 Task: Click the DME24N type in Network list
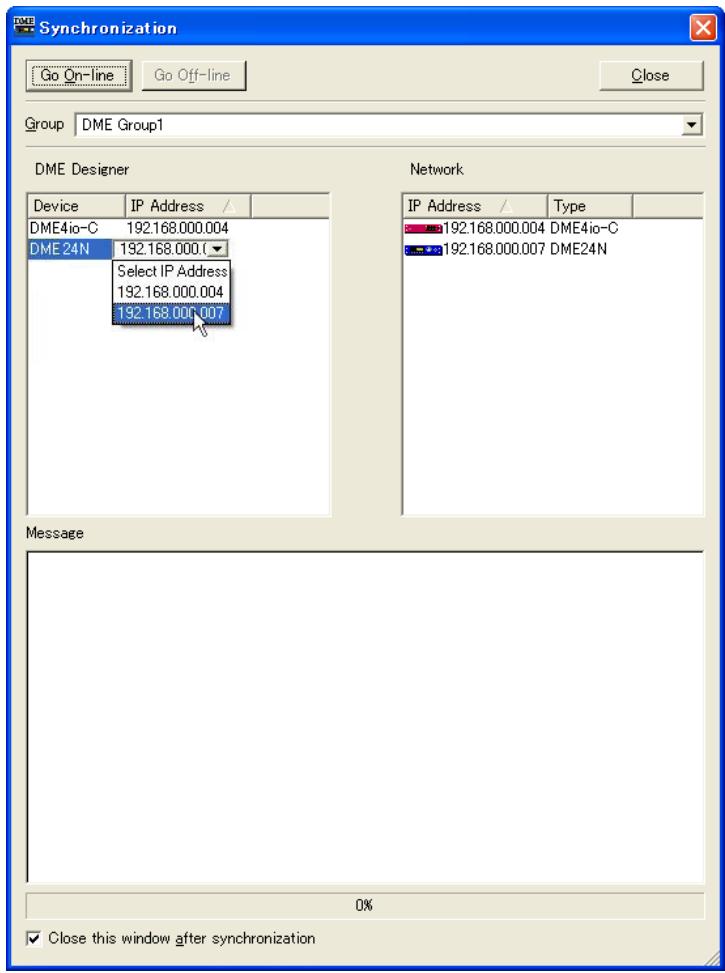tap(579, 249)
